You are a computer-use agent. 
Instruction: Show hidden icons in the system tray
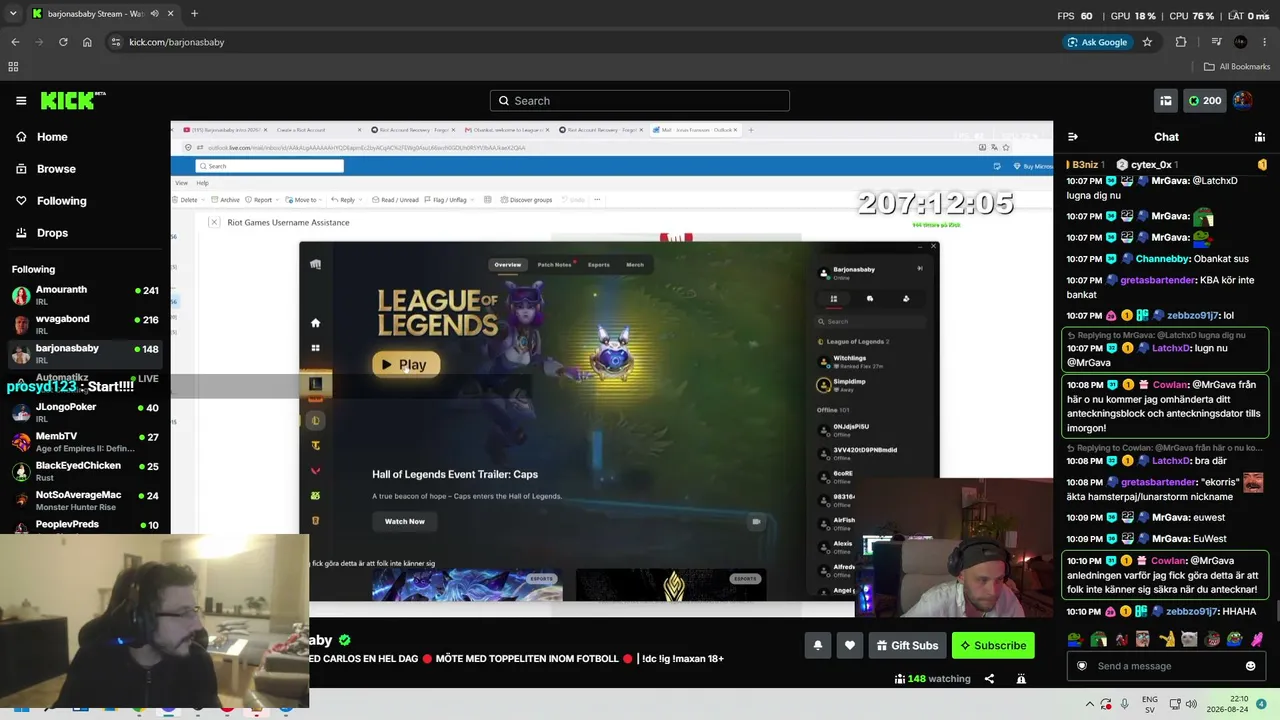click(1089, 704)
